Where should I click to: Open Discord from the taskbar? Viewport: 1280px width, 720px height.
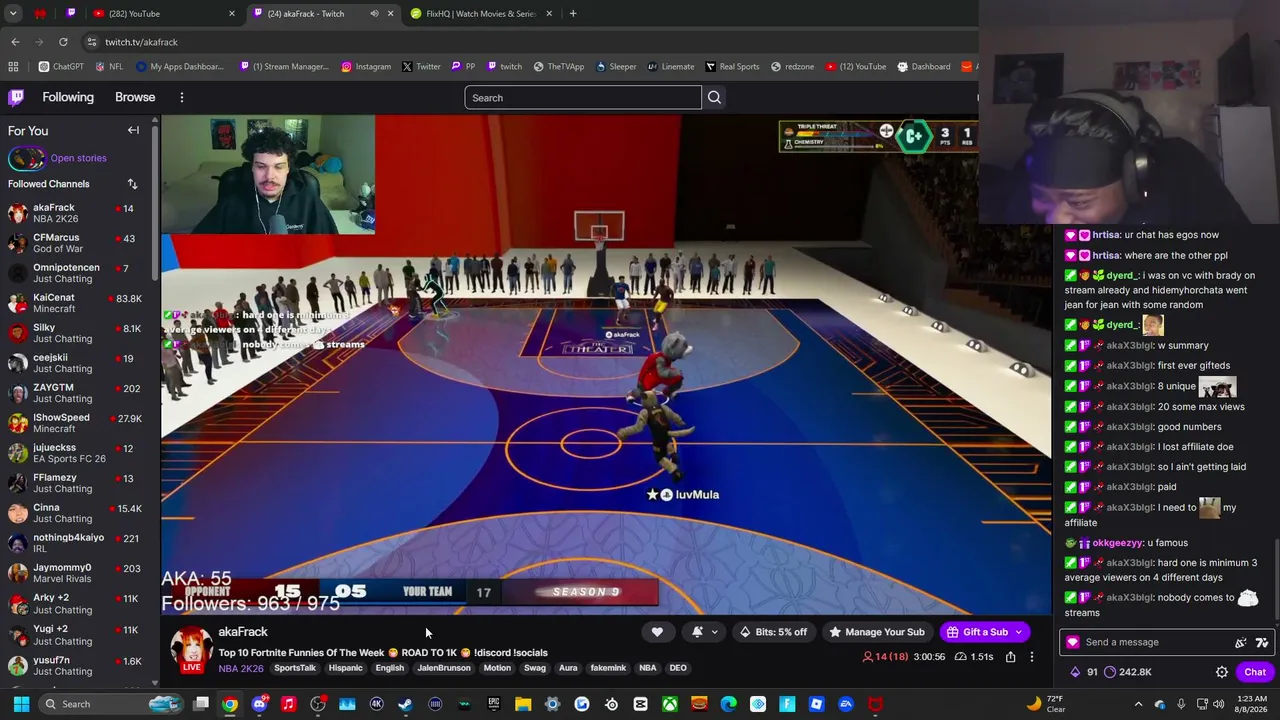pyautogui.click(x=260, y=704)
